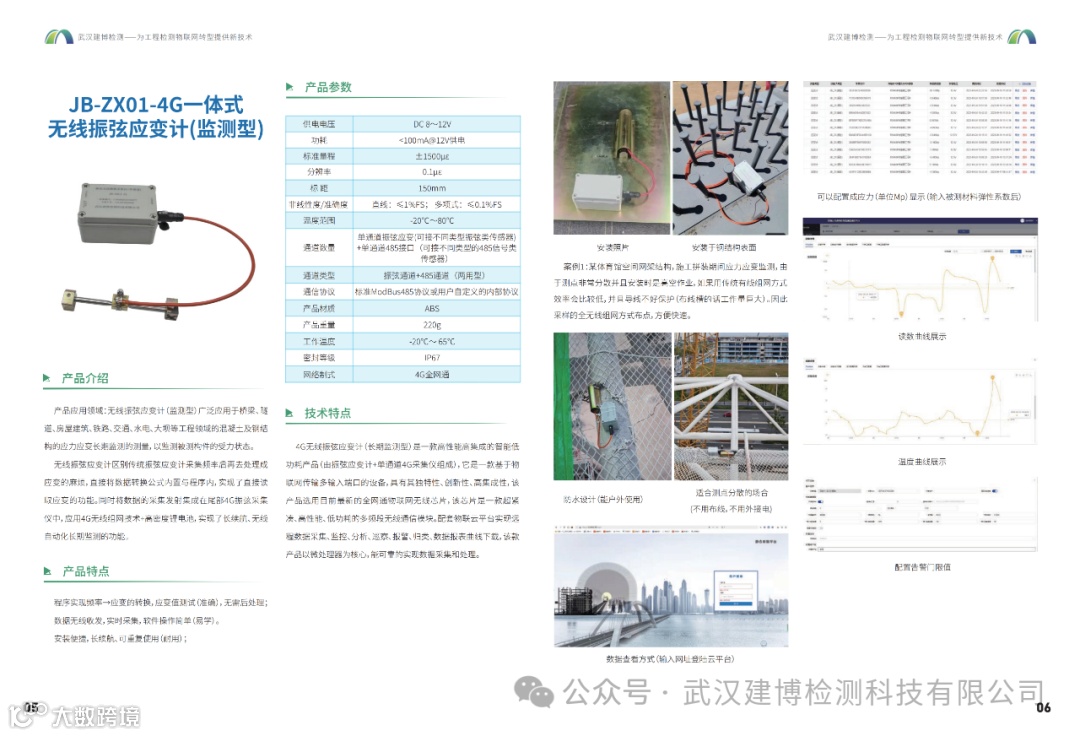Open the 防水设计 outdoor photo
The image size is (1080, 736).
612,406
